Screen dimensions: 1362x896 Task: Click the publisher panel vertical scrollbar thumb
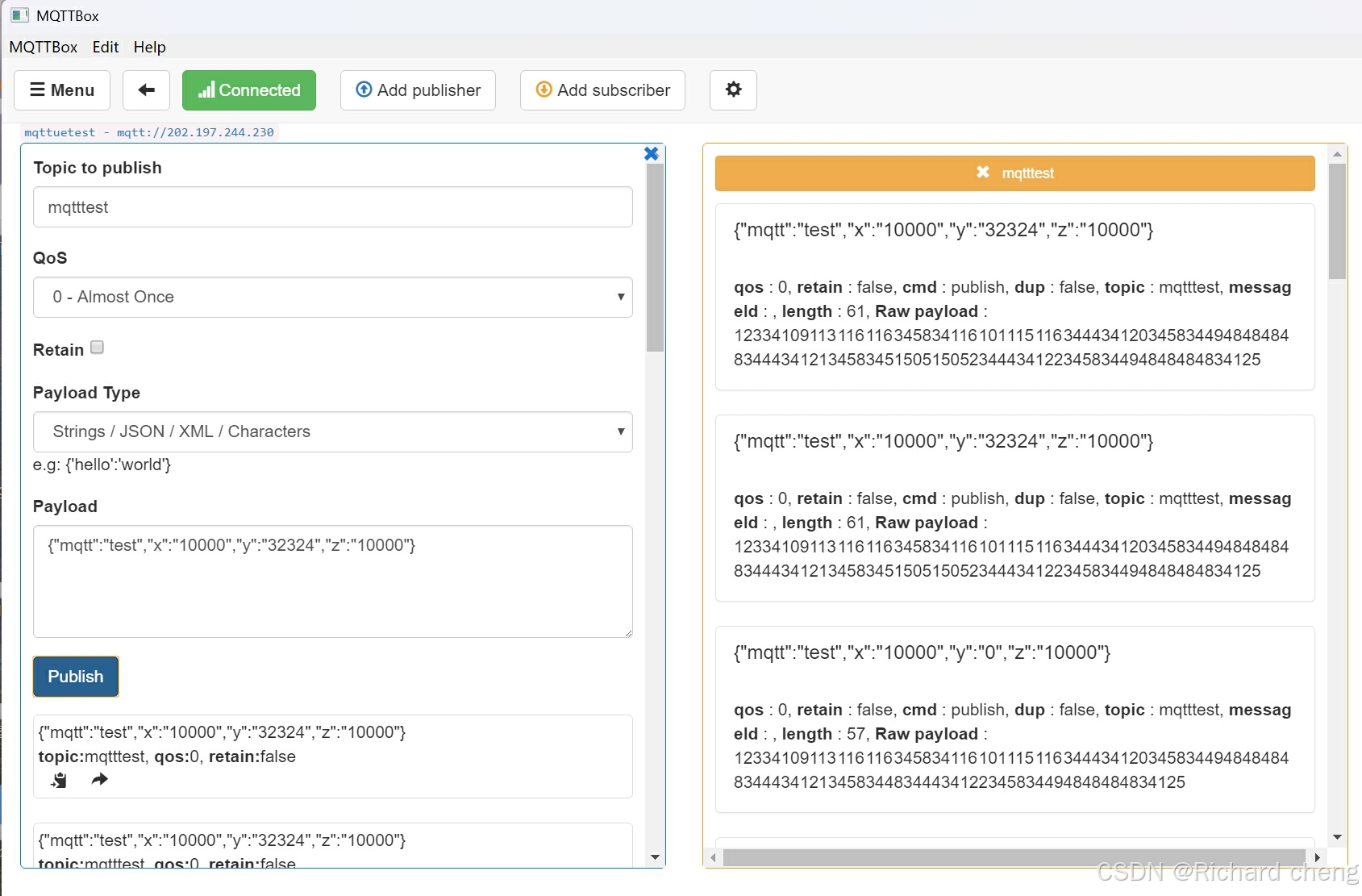pos(655,258)
